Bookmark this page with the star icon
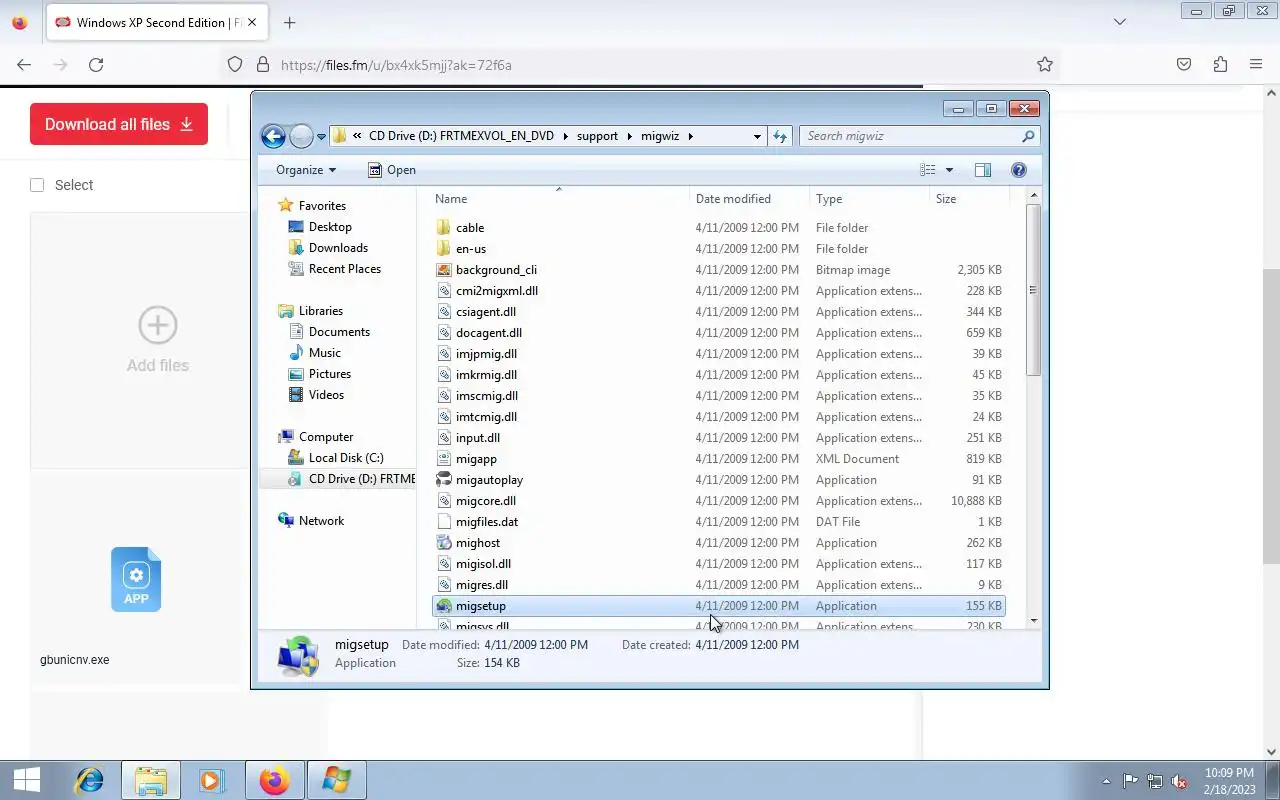 [x=1045, y=64]
